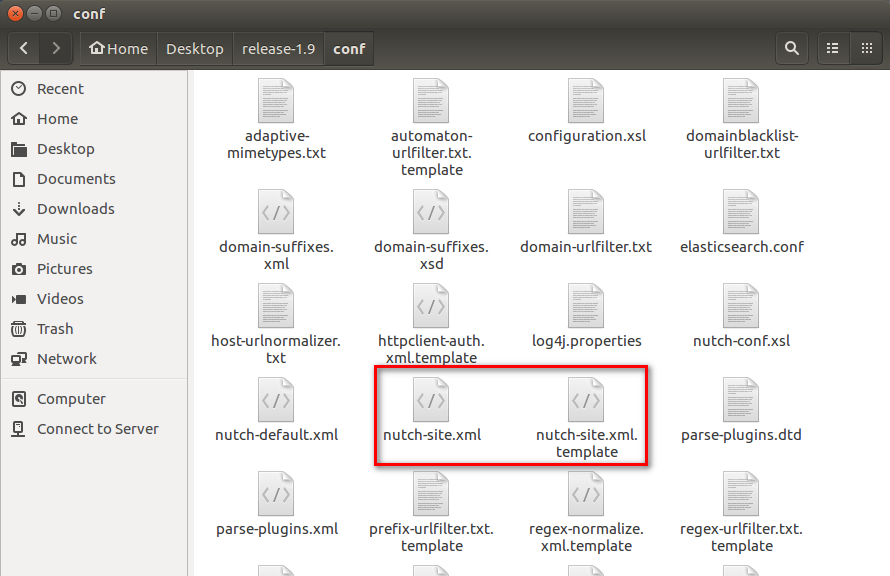Select nutch-conf.xsl file icon
Screen dimensions: 890x576
[741, 306]
